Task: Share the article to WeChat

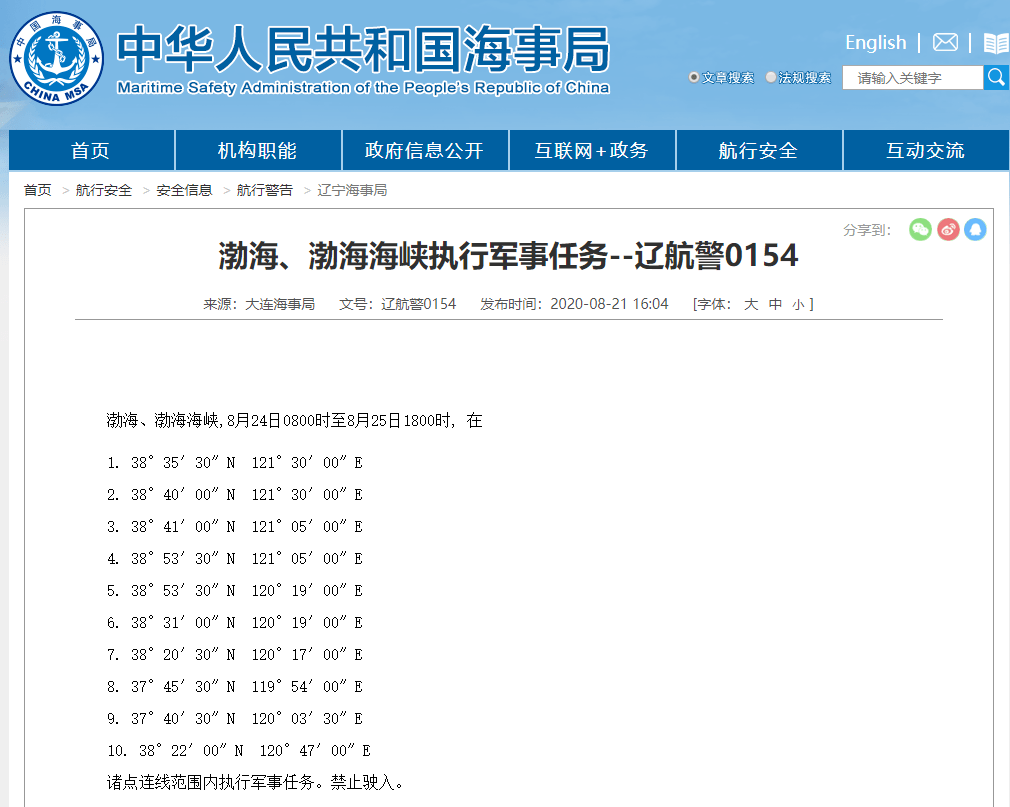Action: coord(920,229)
